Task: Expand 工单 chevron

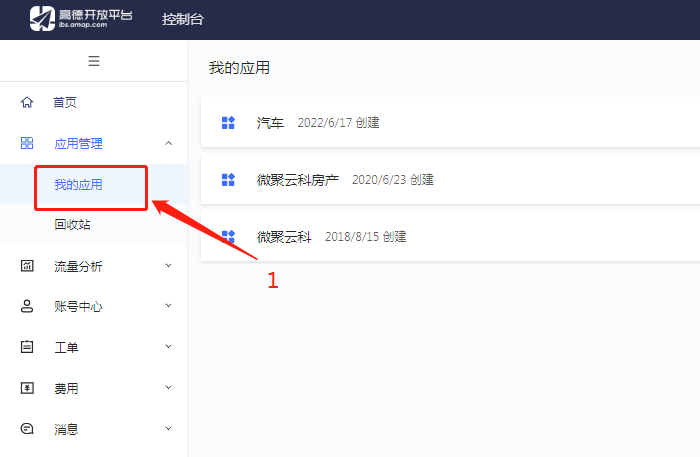Action: coord(168,347)
